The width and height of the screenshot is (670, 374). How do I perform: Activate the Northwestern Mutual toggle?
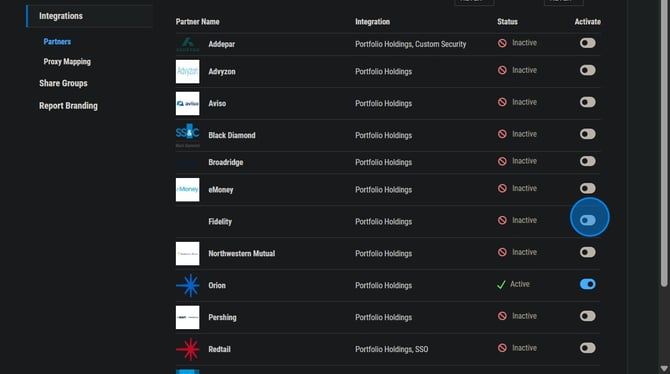pos(588,252)
